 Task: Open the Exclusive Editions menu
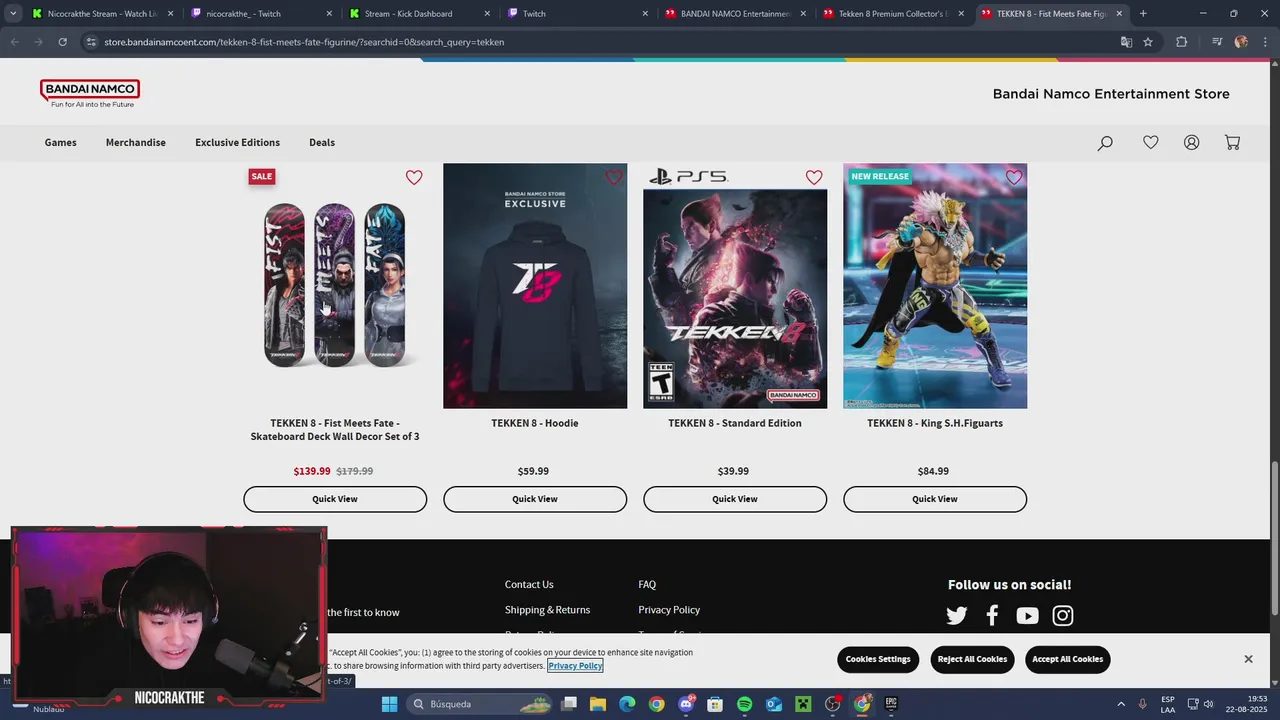tap(237, 142)
